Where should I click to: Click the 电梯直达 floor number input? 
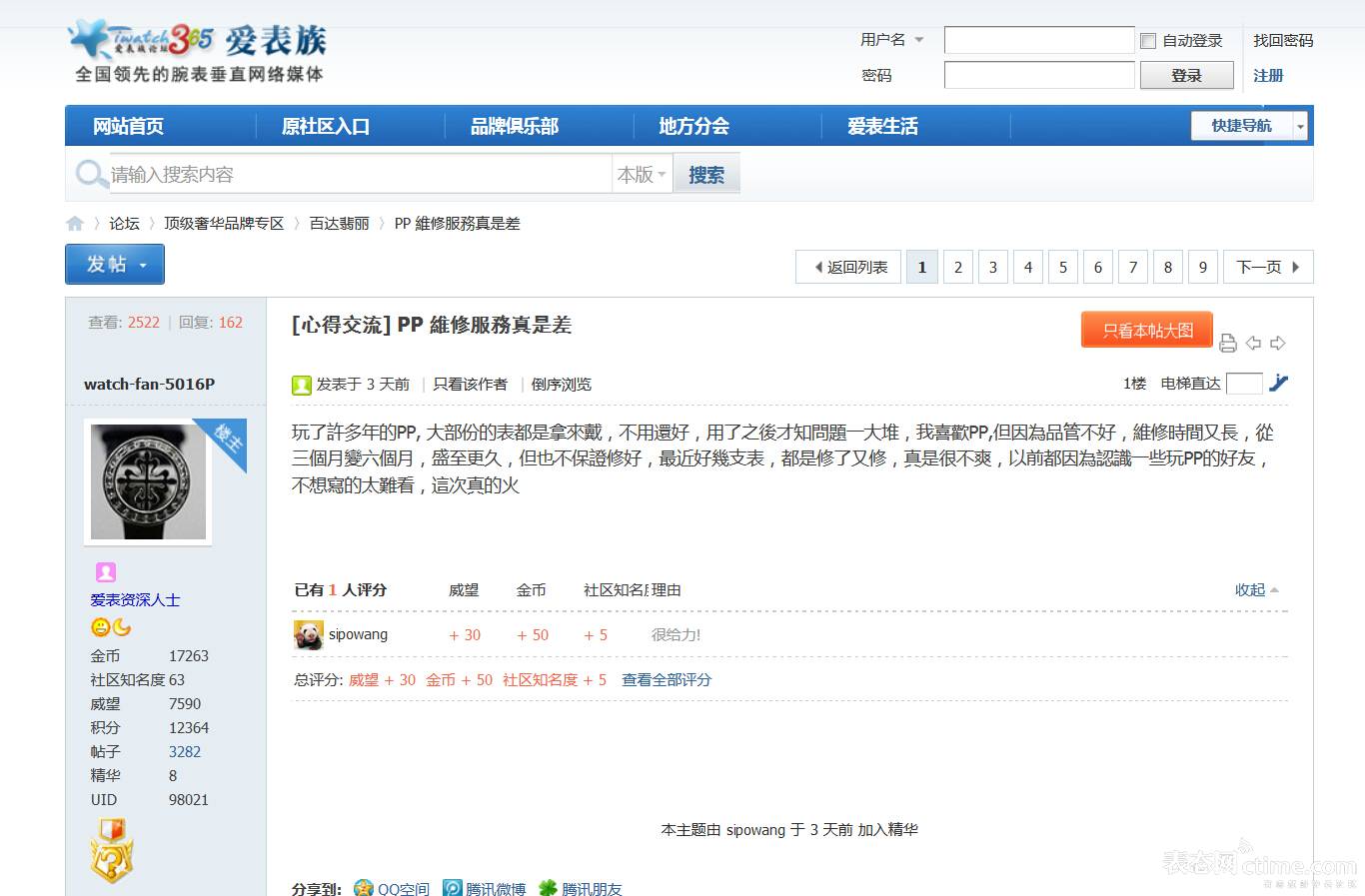click(1244, 384)
